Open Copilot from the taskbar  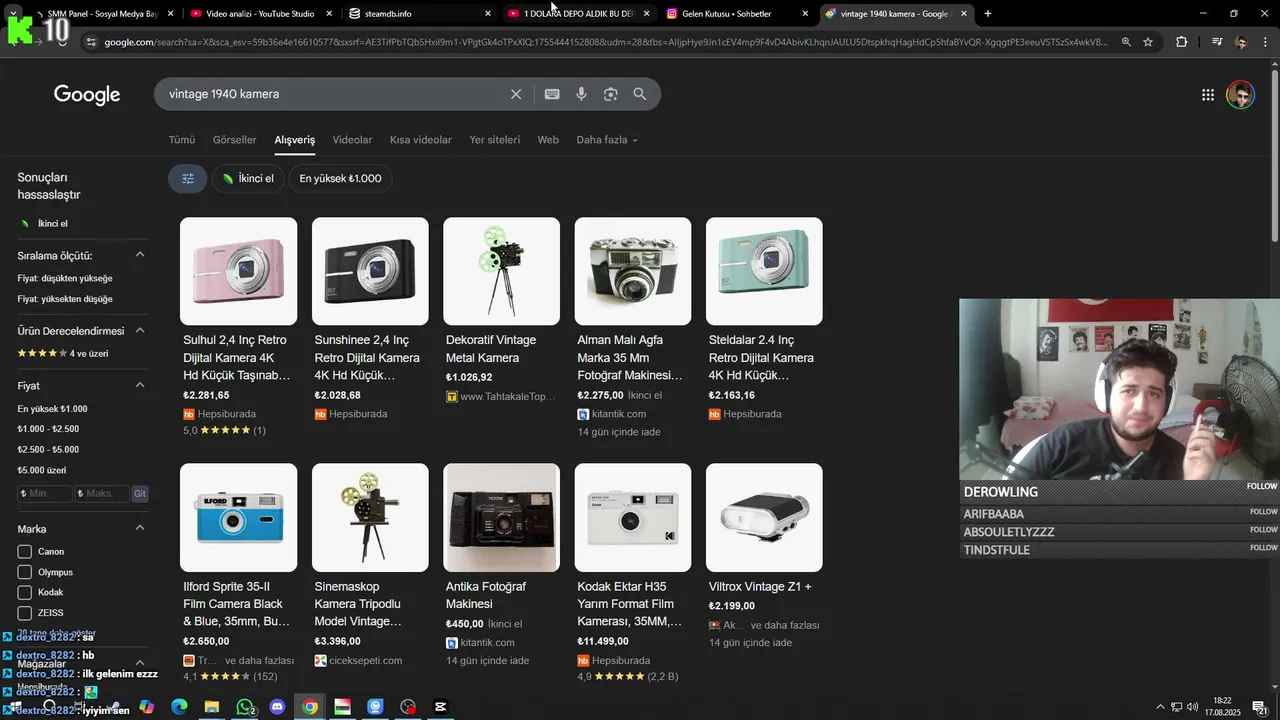tap(147, 707)
